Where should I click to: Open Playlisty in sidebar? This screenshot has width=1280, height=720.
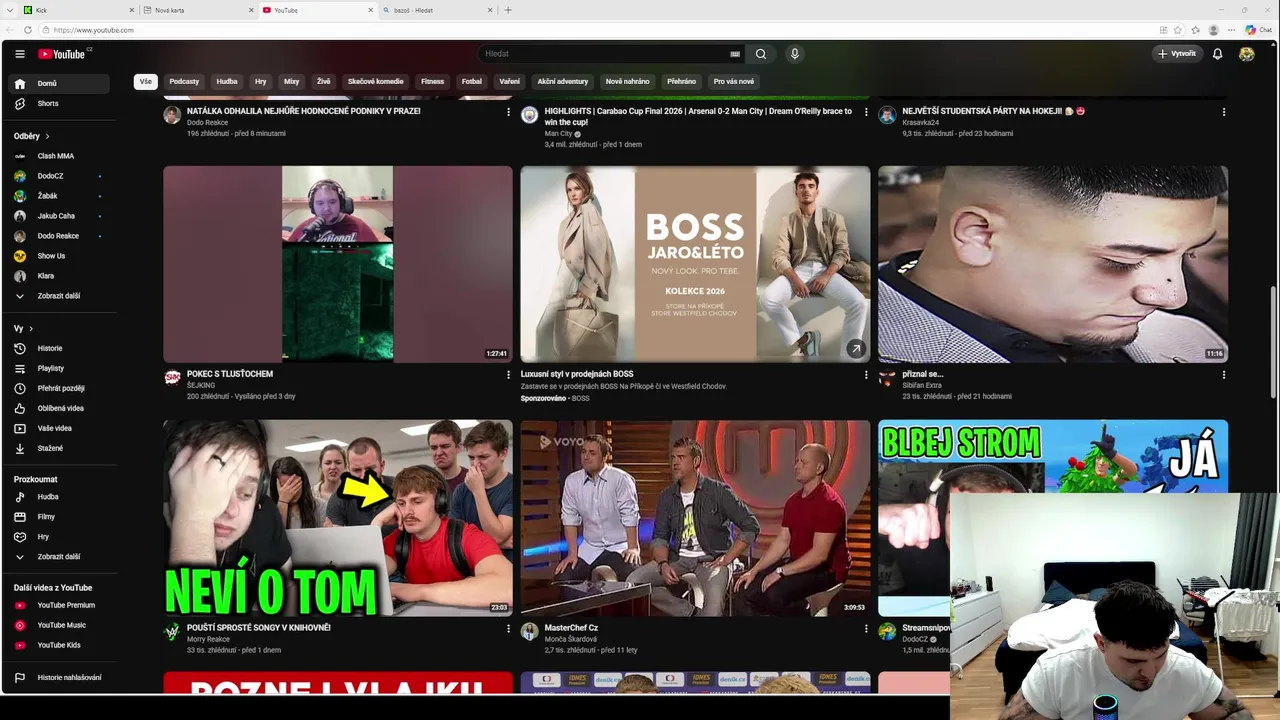click(x=60, y=368)
